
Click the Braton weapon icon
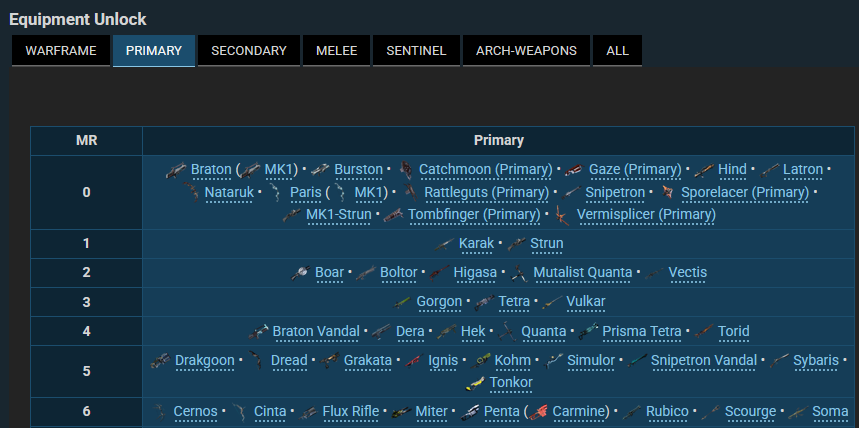176,170
